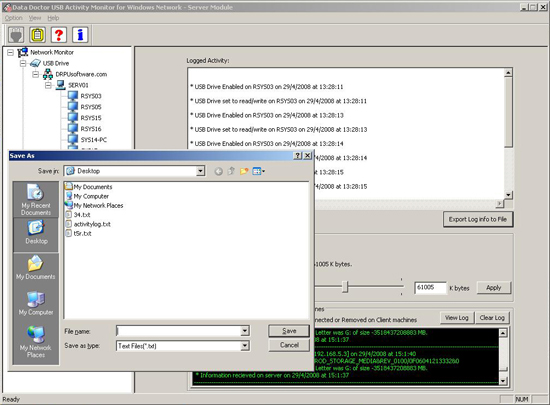Click the log size slider handle
The height and width of the screenshot is (405, 550).
point(345,287)
